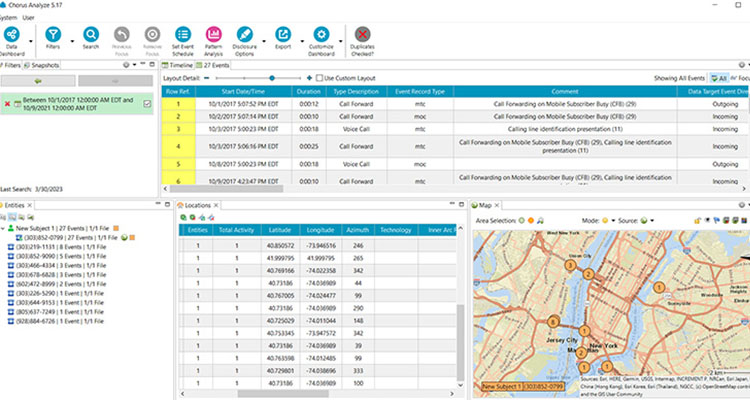Screen dimensions: 750x400
Task: Click the fourth icon in Locations toolbar
Action: click(x=211, y=218)
